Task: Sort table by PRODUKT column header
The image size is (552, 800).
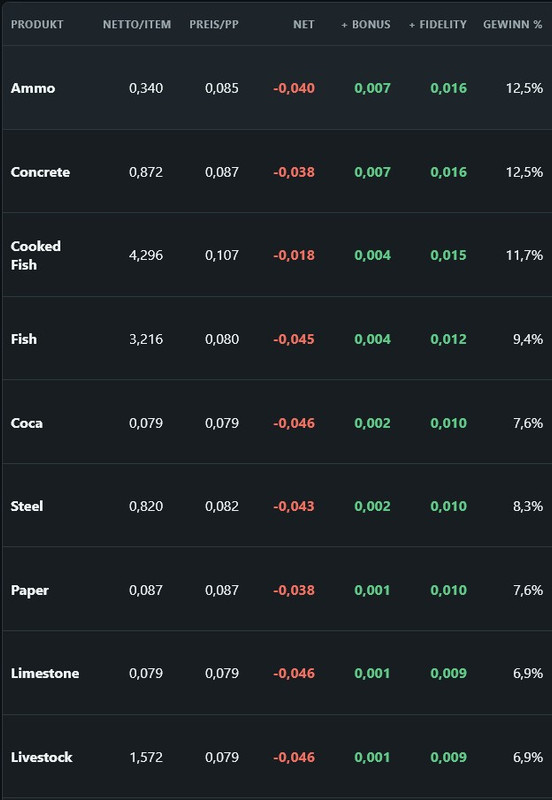Action: 37,24
